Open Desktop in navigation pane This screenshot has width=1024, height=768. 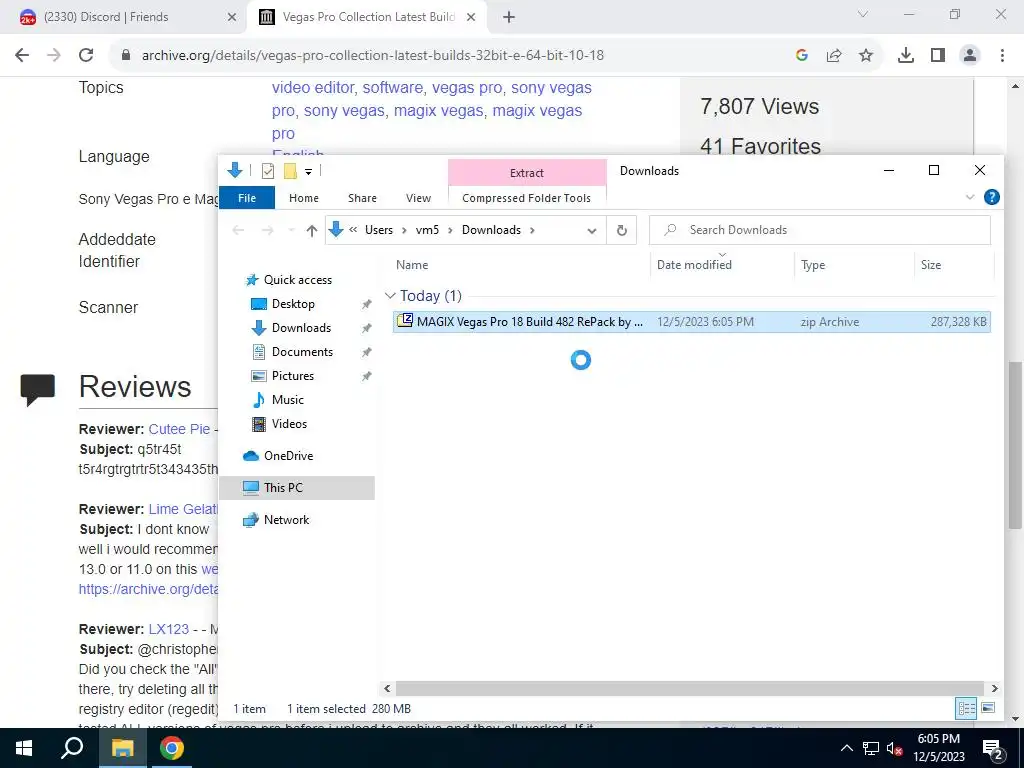[293, 304]
